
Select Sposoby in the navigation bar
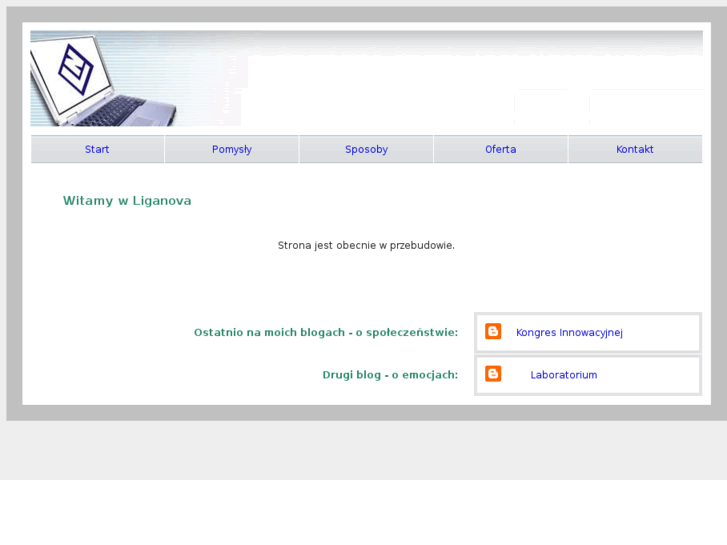coord(366,149)
